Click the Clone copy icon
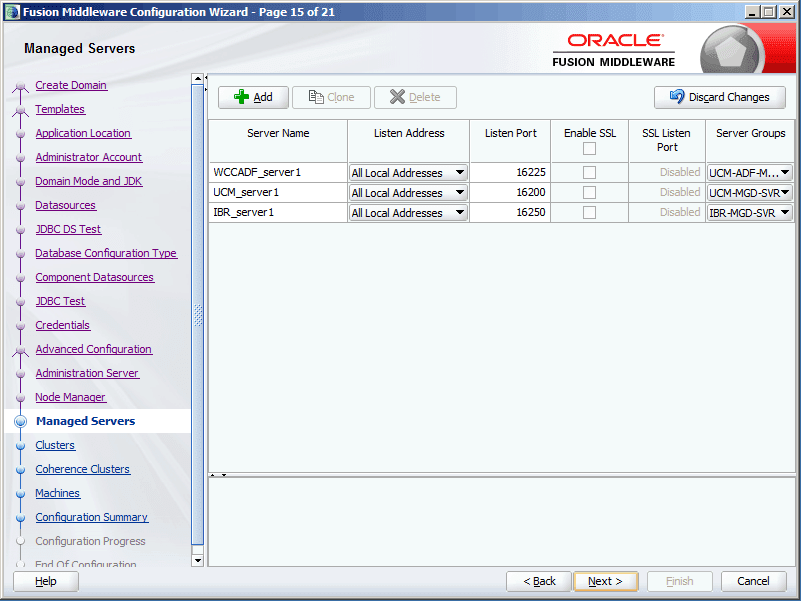This screenshot has width=801, height=601. click(316, 97)
